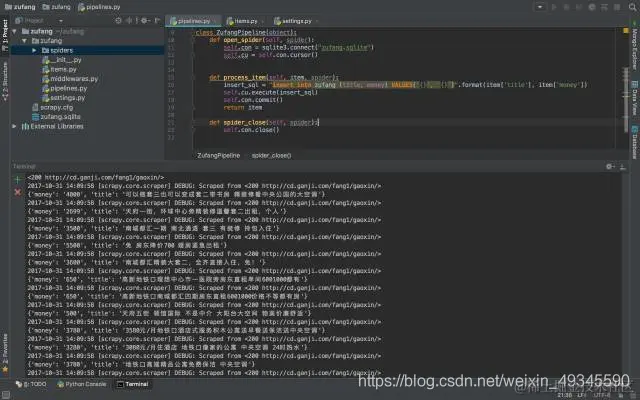
Task: Select the Terminal bottom tab
Action: click(x=133, y=384)
